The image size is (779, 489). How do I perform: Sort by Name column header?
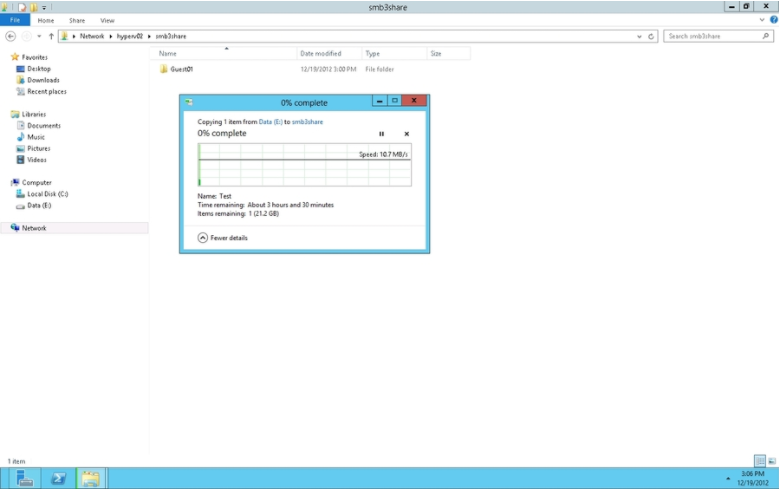[x=224, y=54]
